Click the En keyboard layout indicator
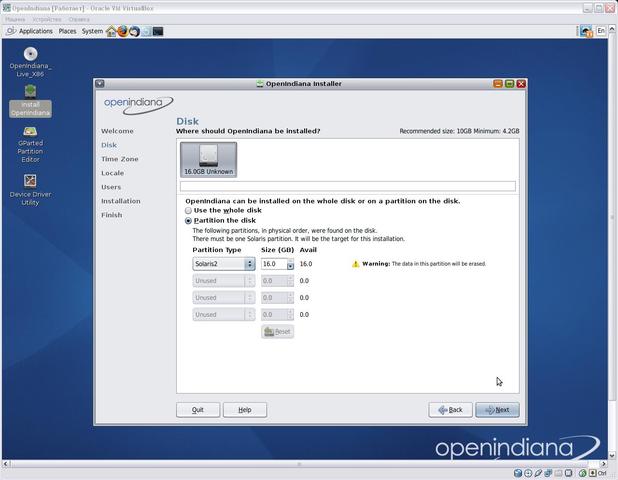The width and height of the screenshot is (618, 480). coord(601,31)
